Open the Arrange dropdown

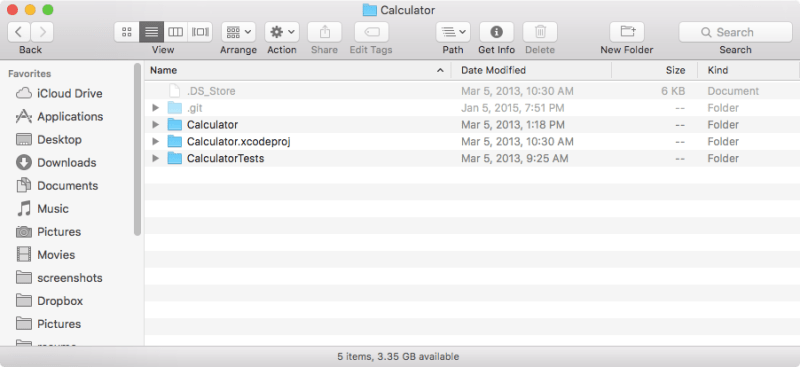tap(238, 32)
